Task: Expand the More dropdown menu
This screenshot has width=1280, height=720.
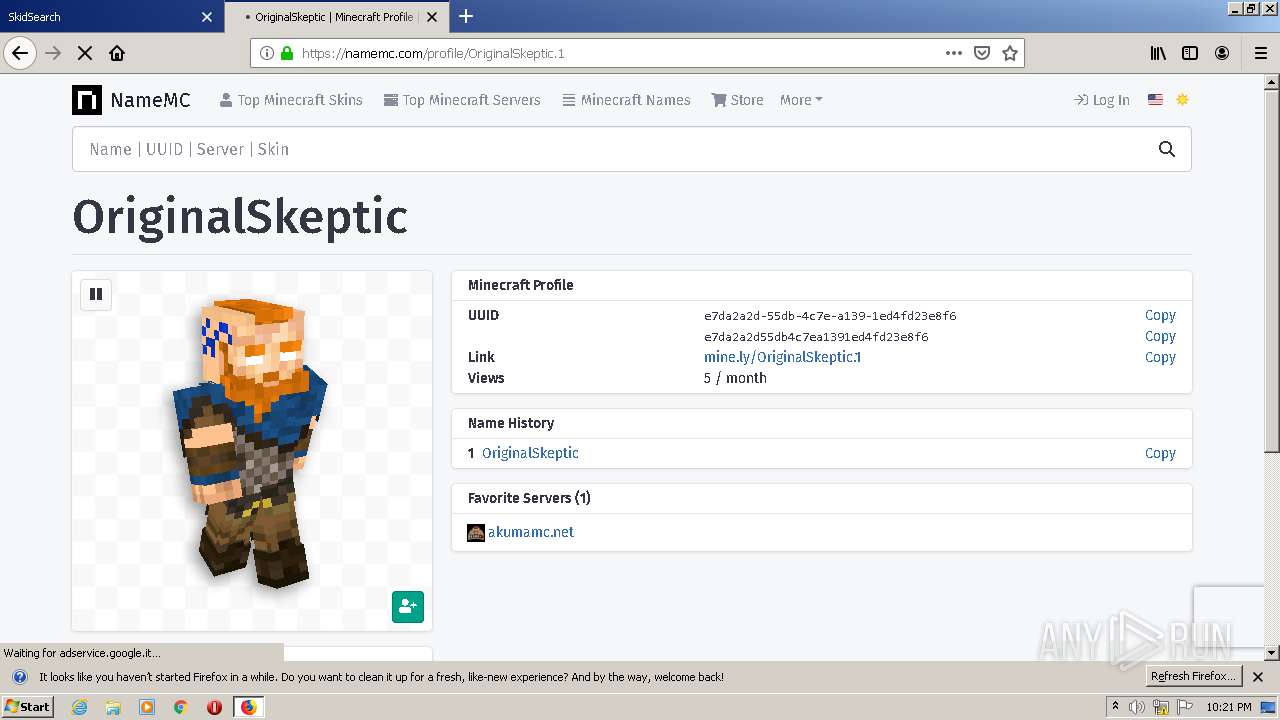Action: coord(801,100)
